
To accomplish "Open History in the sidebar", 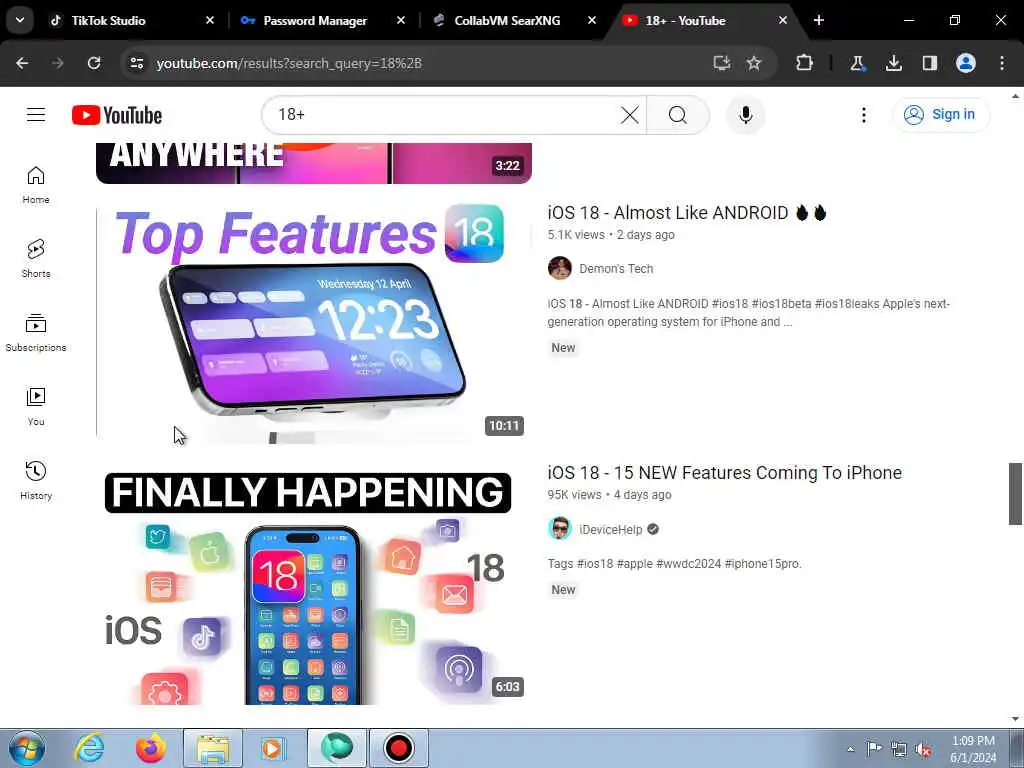I will coord(36,480).
